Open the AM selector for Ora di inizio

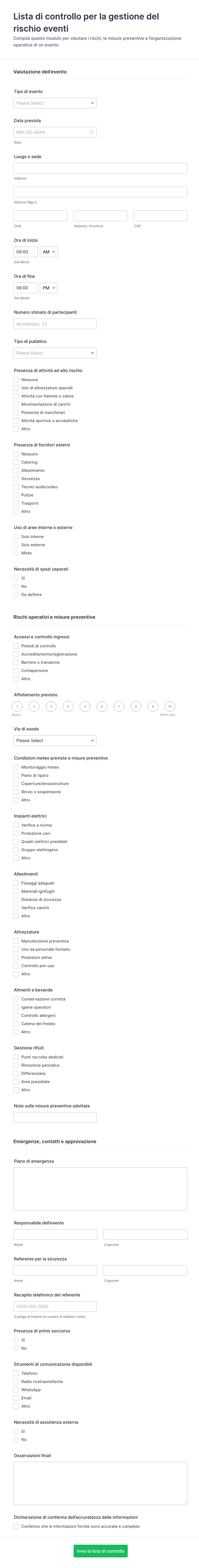[x=49, y=252]
